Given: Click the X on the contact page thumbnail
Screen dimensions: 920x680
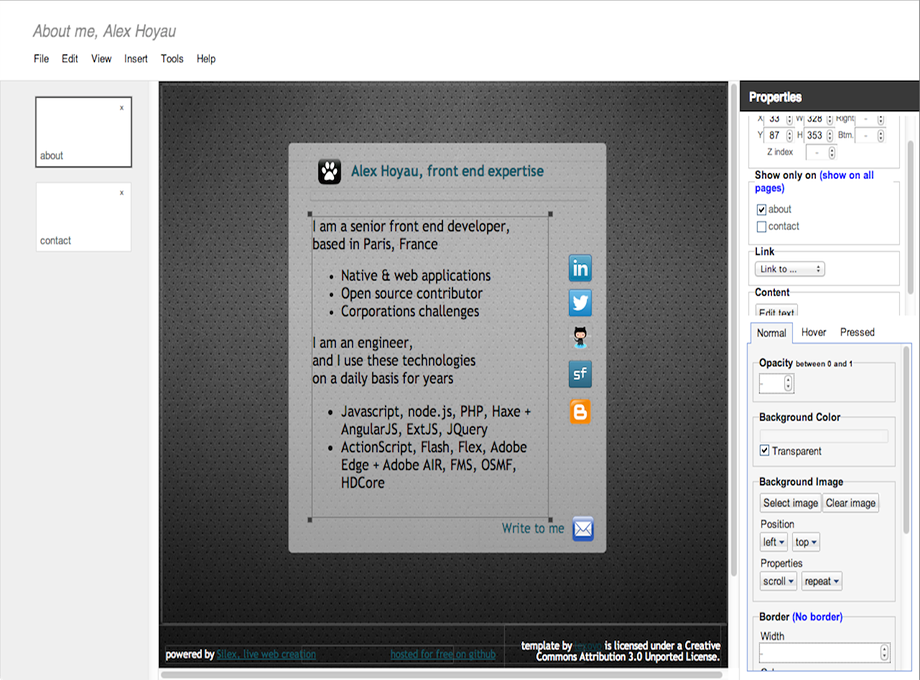Looking at the screenshot, I should click(x=122, y=191).
